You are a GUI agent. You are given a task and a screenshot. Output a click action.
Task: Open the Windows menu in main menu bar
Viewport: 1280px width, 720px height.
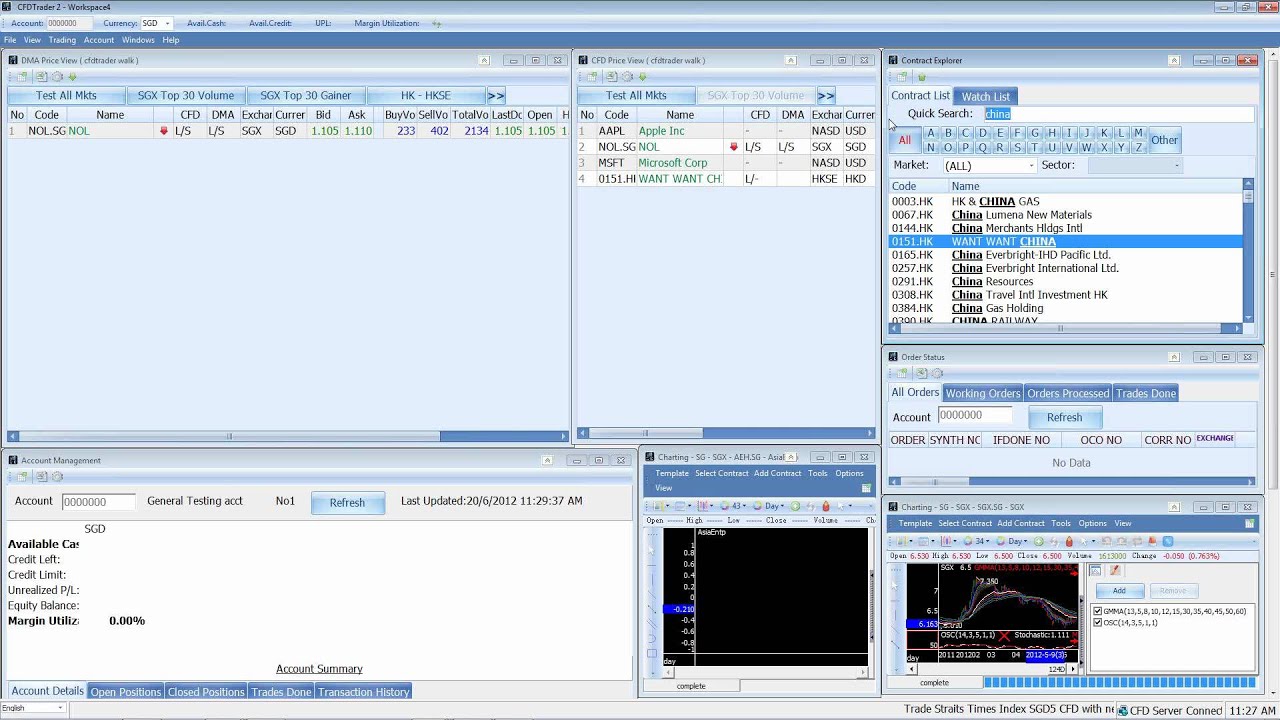138,40
